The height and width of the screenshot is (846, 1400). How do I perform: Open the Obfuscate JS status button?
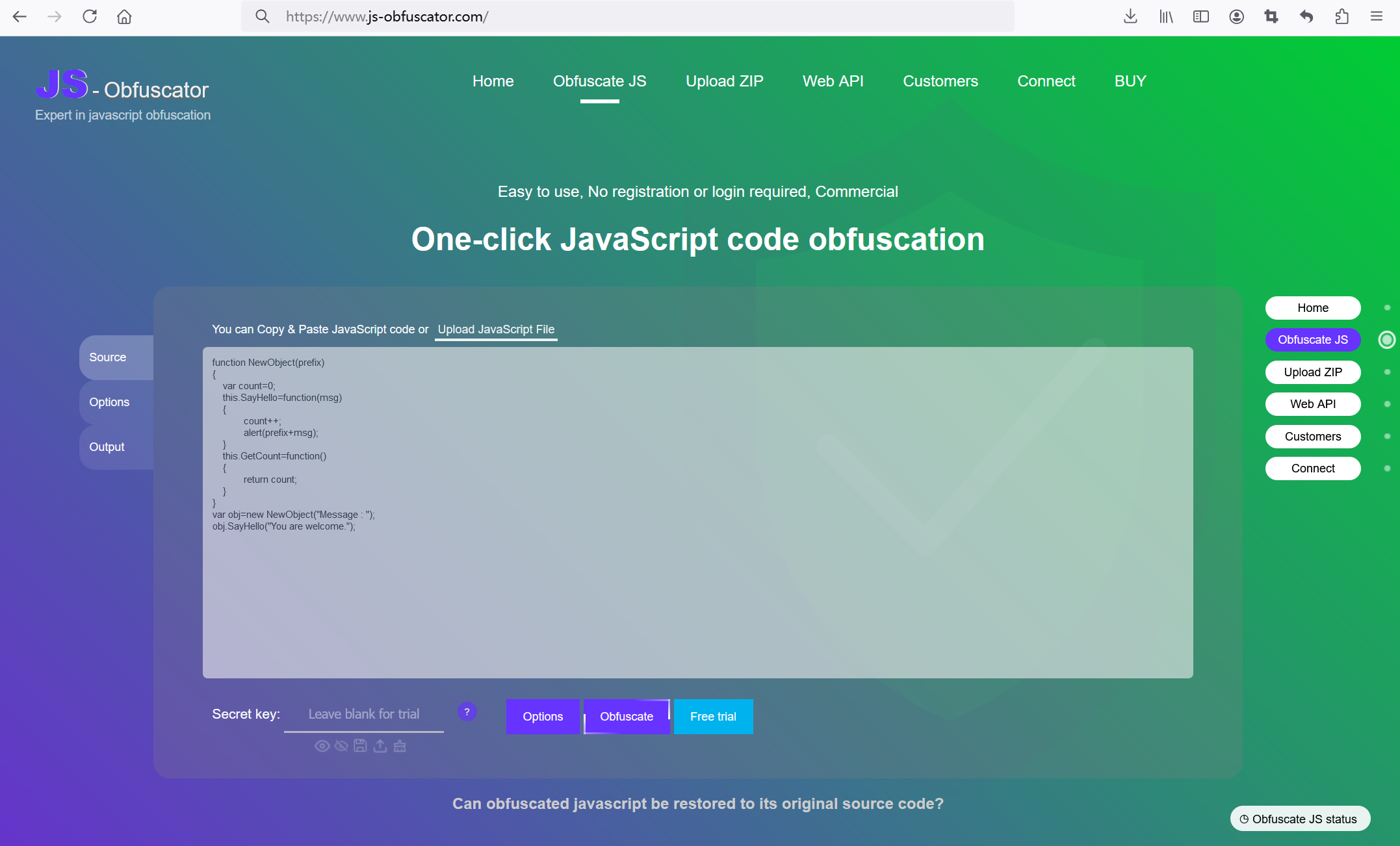tap(1300, 819)
